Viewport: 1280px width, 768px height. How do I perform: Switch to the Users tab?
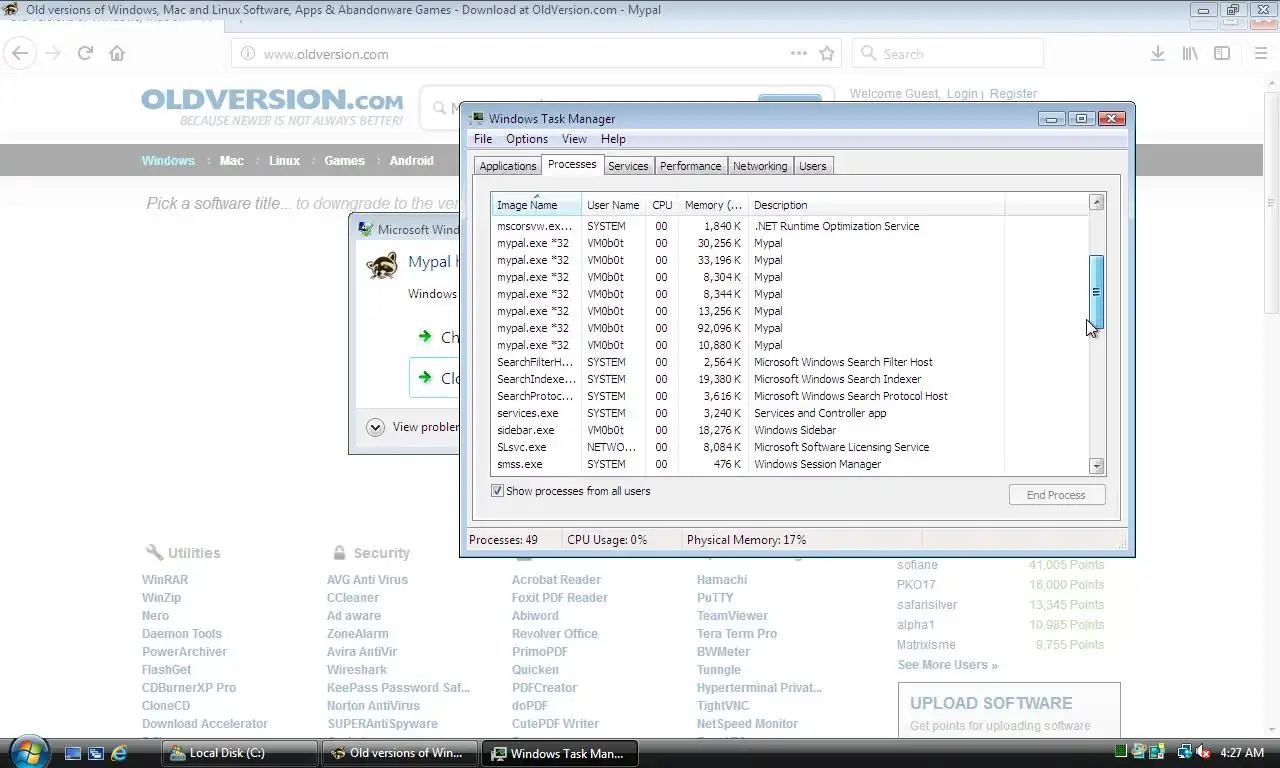pyautogui.click(x=813, y=166)
